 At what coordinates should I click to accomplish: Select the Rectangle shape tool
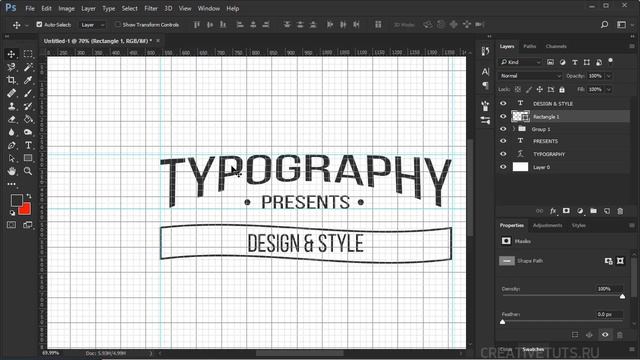click(x=28, y=158)
